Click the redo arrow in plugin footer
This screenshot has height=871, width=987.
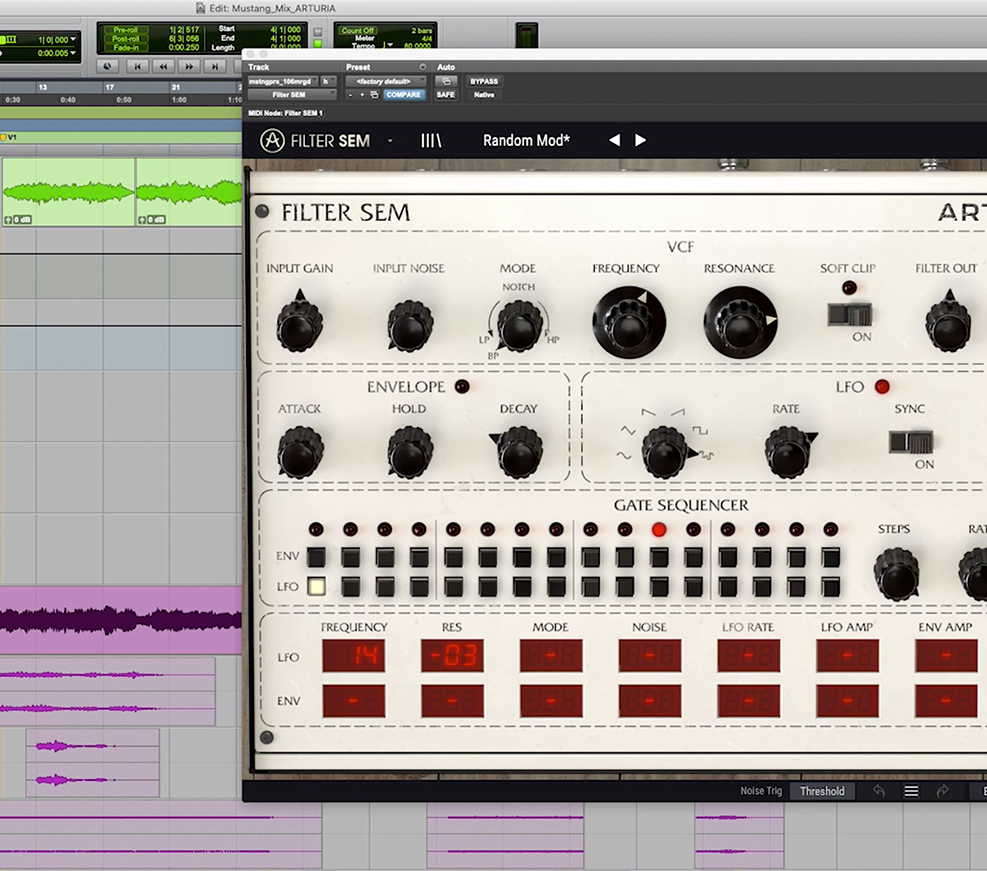pyautogui.click(x=942, y=791)
